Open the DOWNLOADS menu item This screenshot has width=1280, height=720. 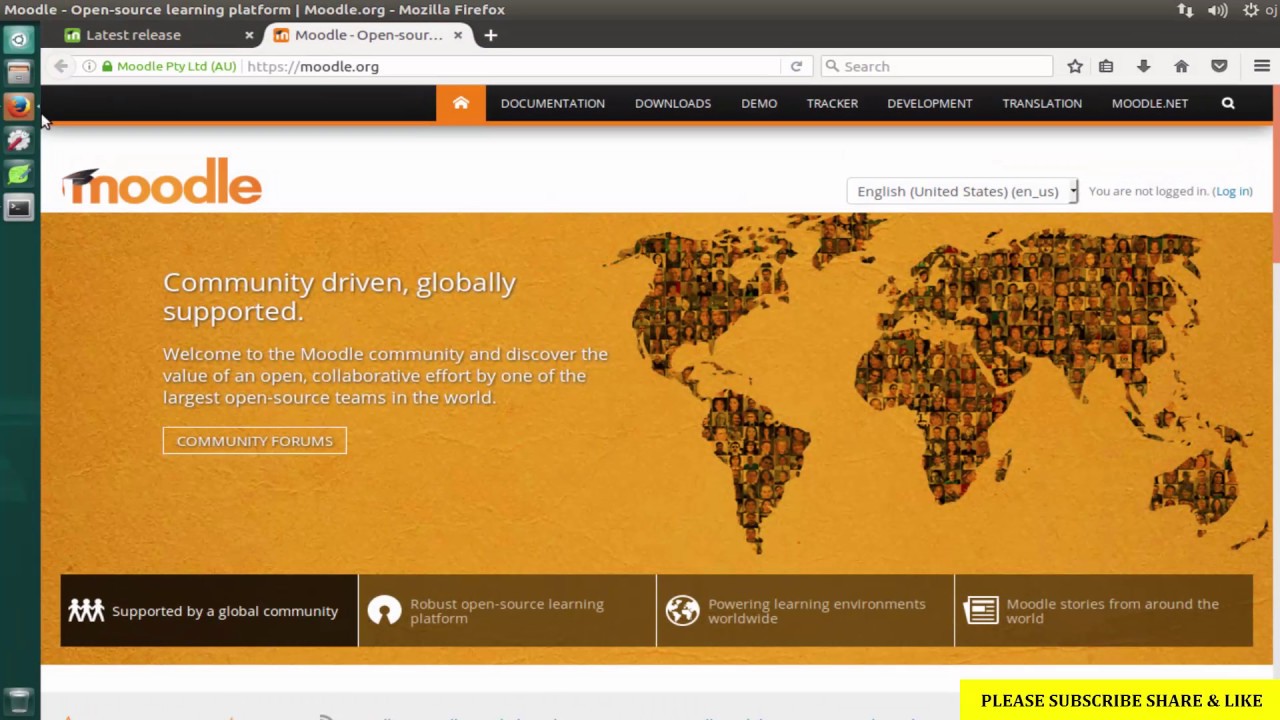673,103
